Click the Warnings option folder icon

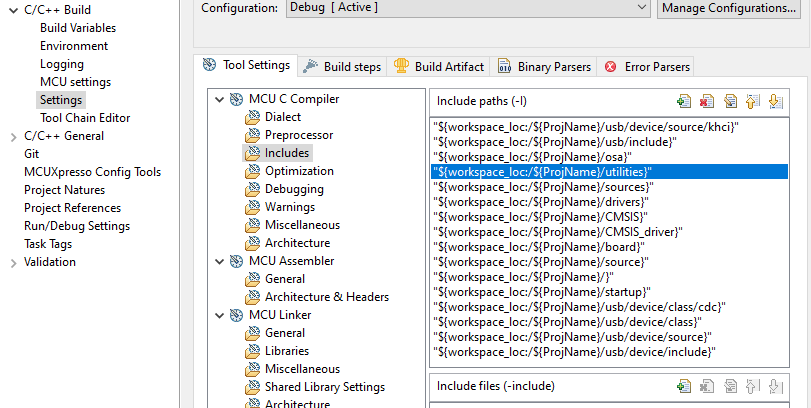[252, 207]
